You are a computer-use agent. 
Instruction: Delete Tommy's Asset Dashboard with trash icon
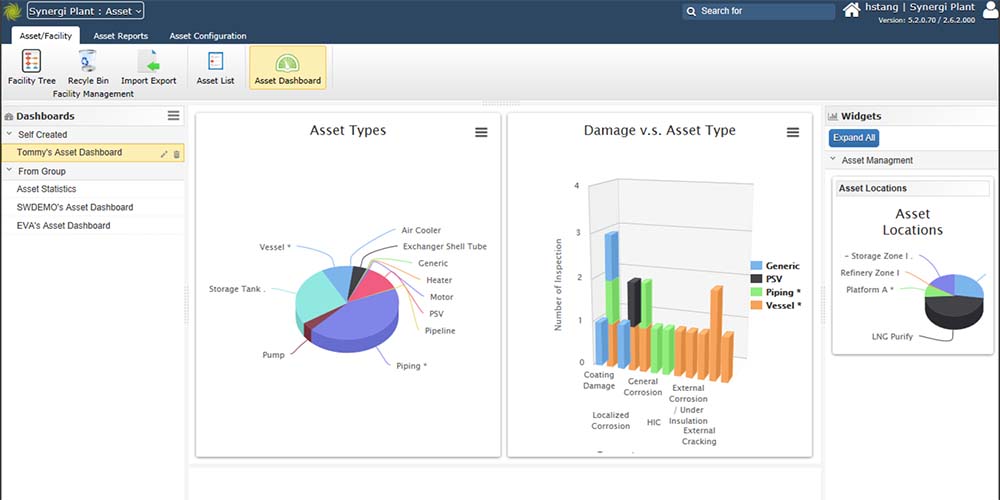pos(177,154)
